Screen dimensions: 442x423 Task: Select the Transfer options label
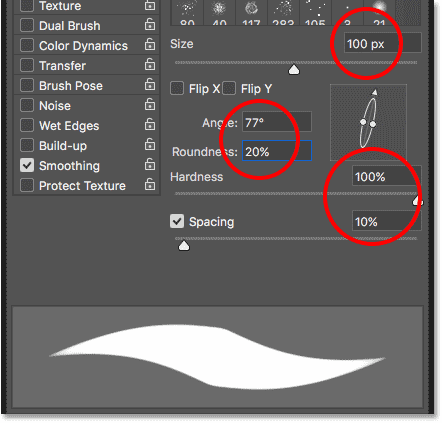(x=62, y=66)
